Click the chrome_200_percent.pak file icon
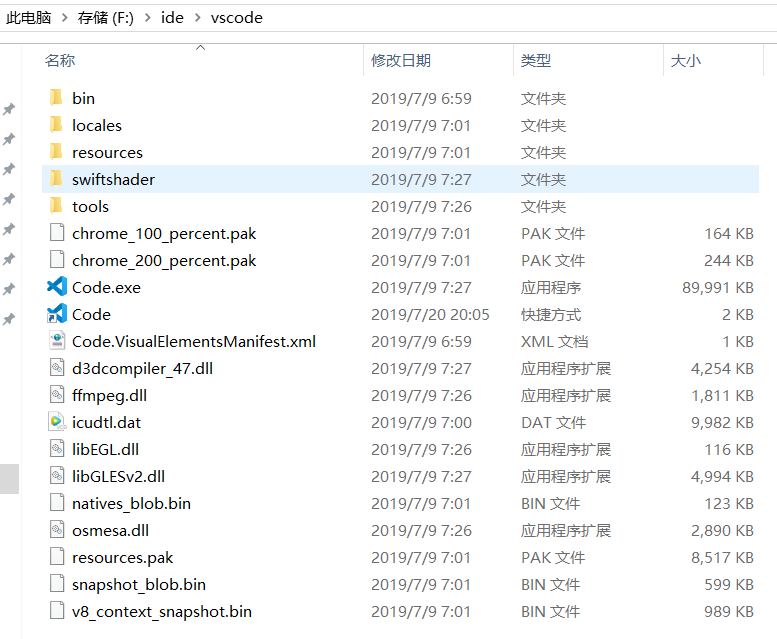777x639 pixels. (57, 260)
